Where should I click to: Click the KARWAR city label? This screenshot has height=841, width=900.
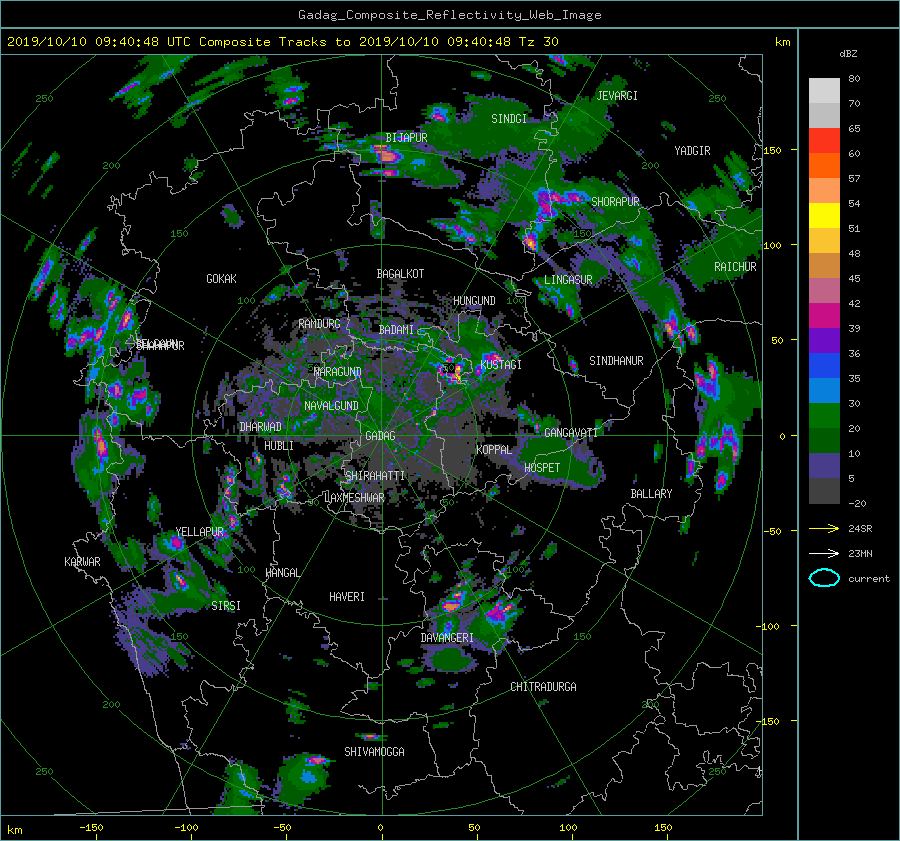coord(82,562)
